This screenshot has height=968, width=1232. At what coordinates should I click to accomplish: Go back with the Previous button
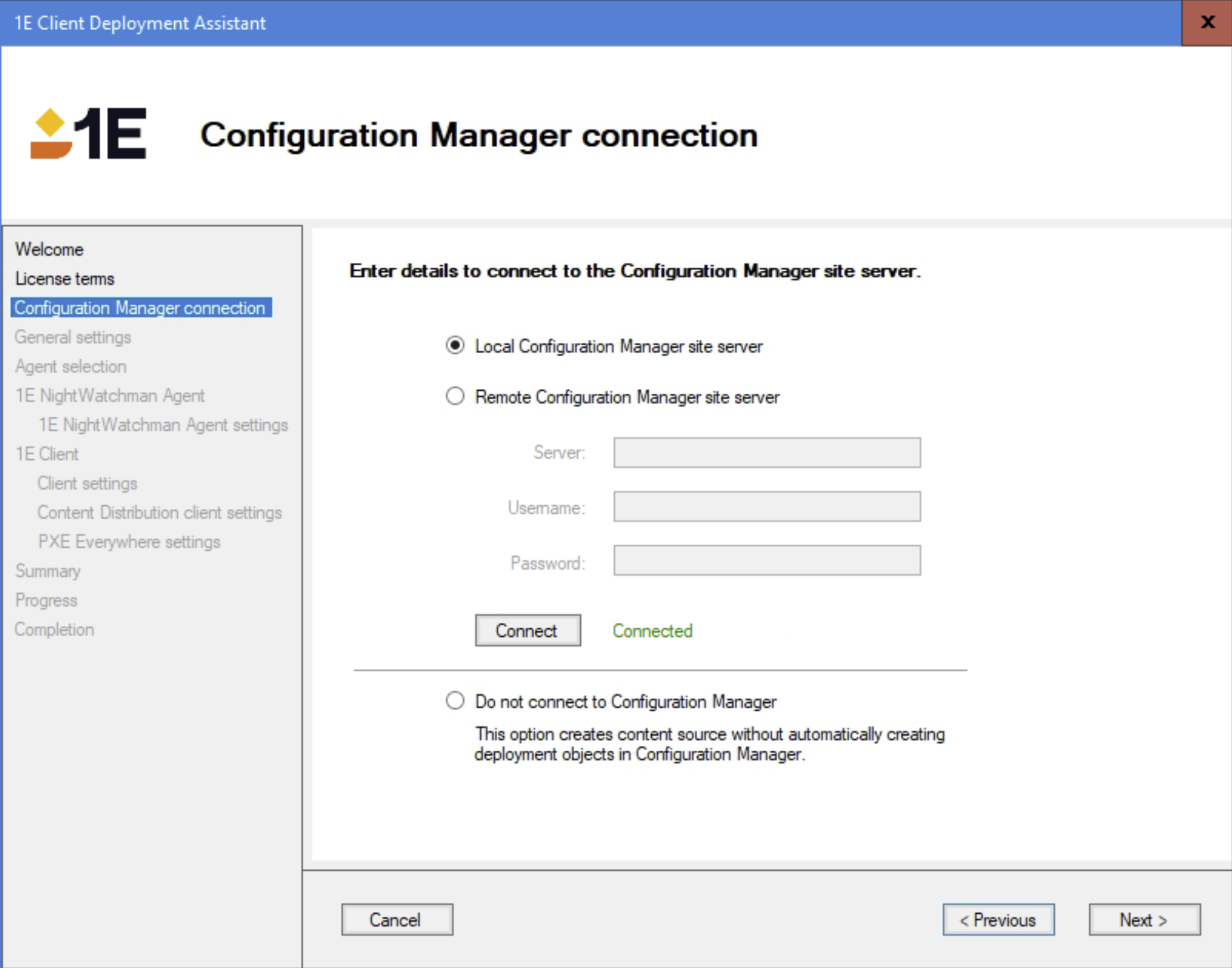point(998,919)
